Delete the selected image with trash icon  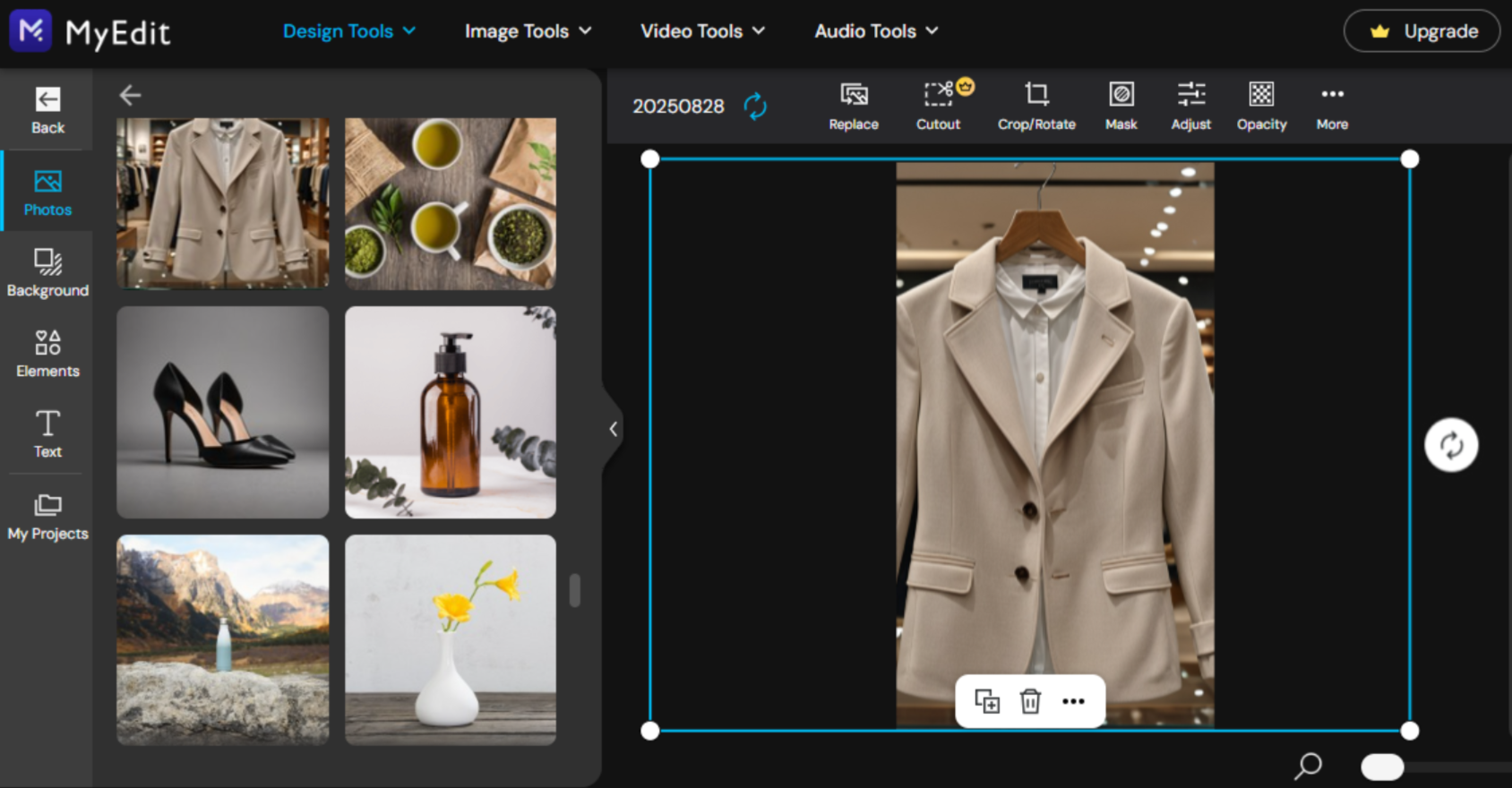[x=1030, y=701]
